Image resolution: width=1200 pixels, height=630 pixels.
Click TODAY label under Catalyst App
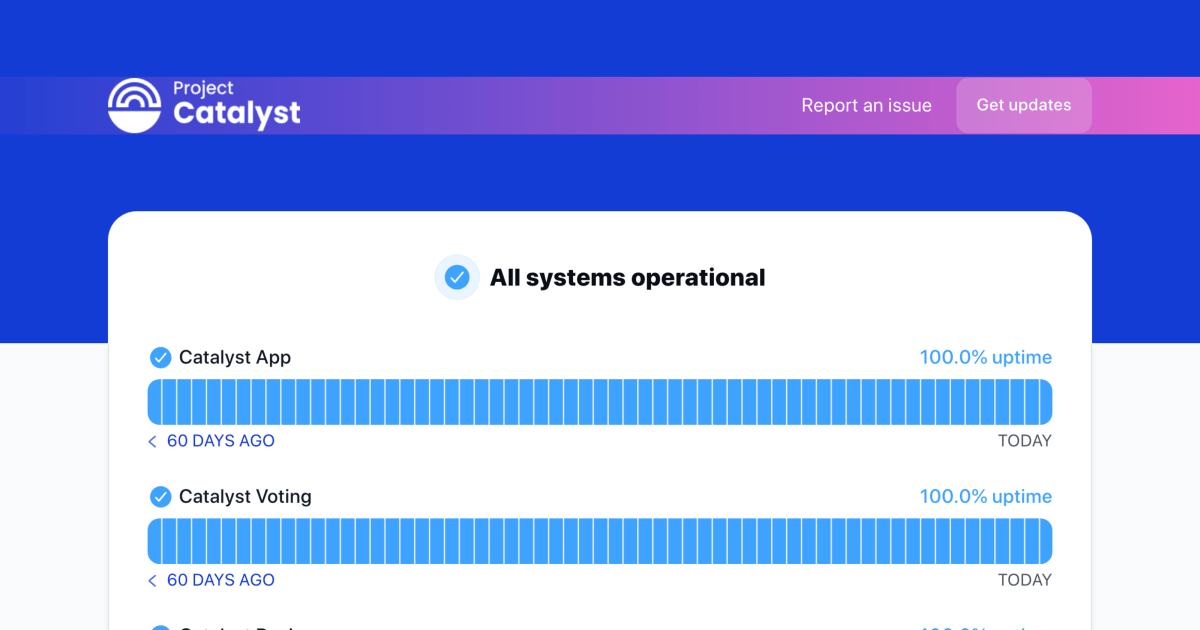(x=1025, y=441)
